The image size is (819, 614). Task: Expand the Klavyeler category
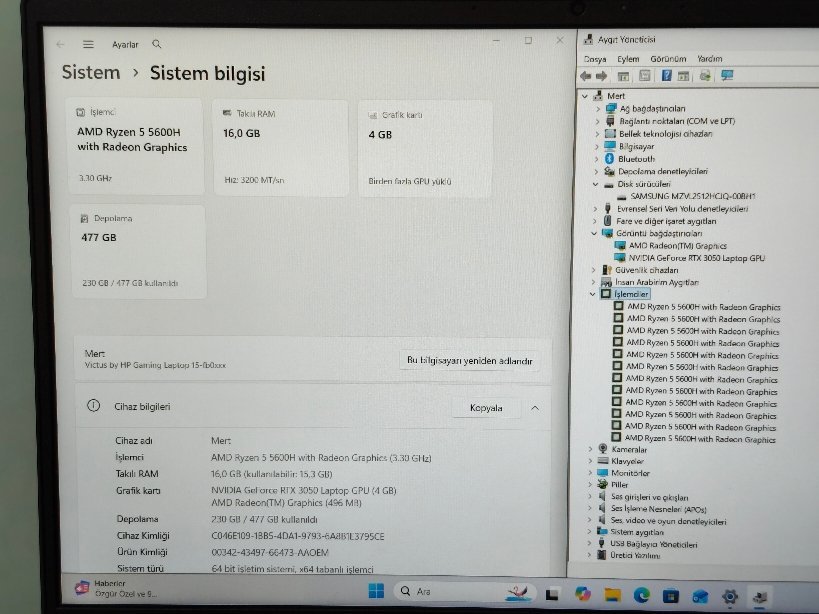[590, 461]
